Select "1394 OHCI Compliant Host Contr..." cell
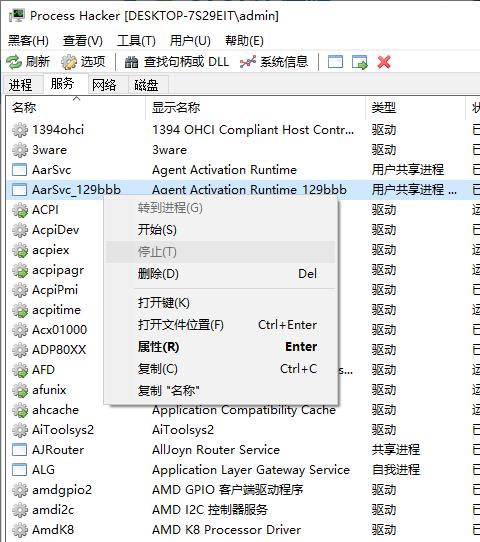480x542 pixels. (x=253, y=130)
